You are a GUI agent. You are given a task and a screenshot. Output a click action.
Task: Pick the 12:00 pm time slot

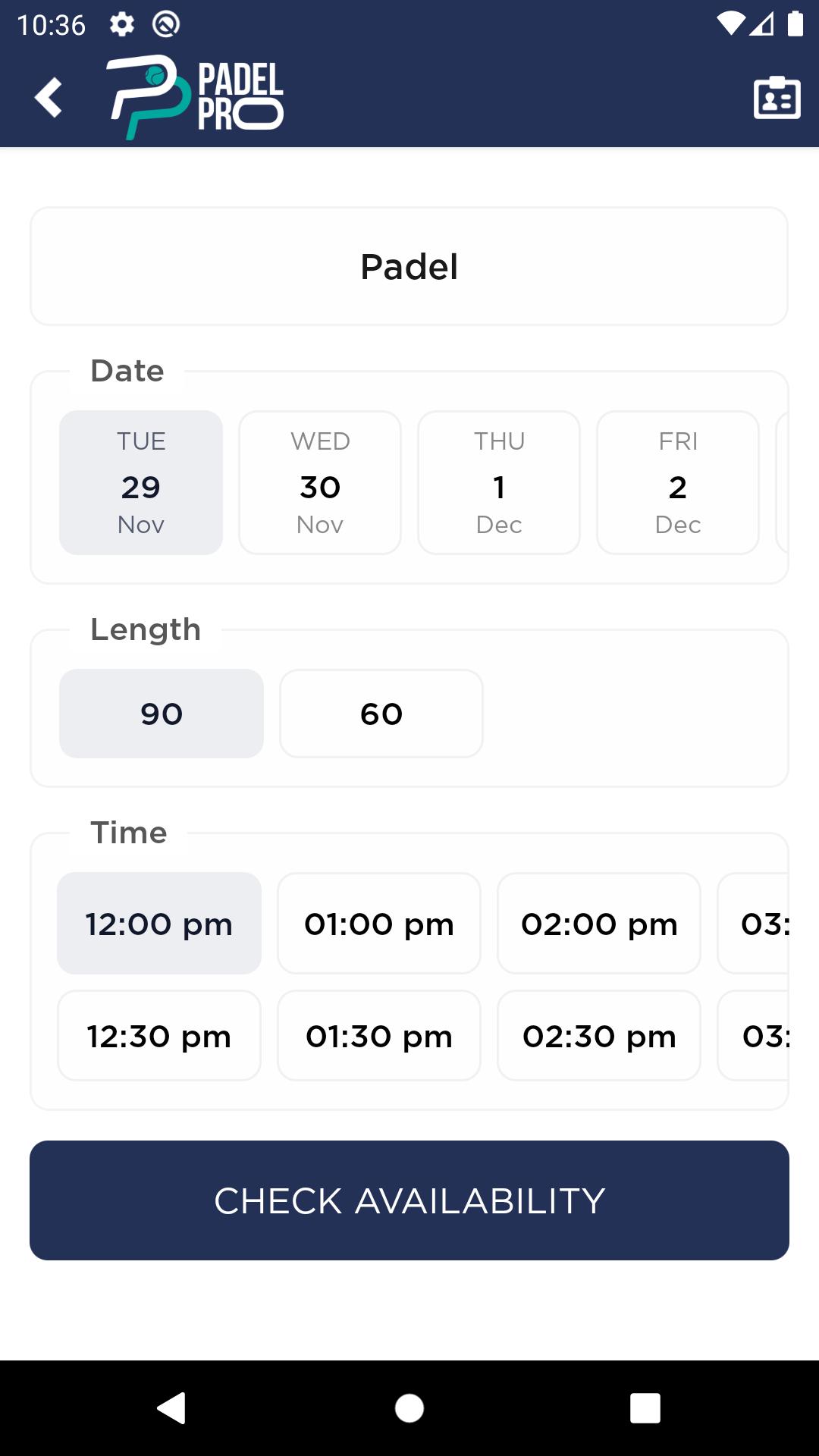tap(159, 924)
